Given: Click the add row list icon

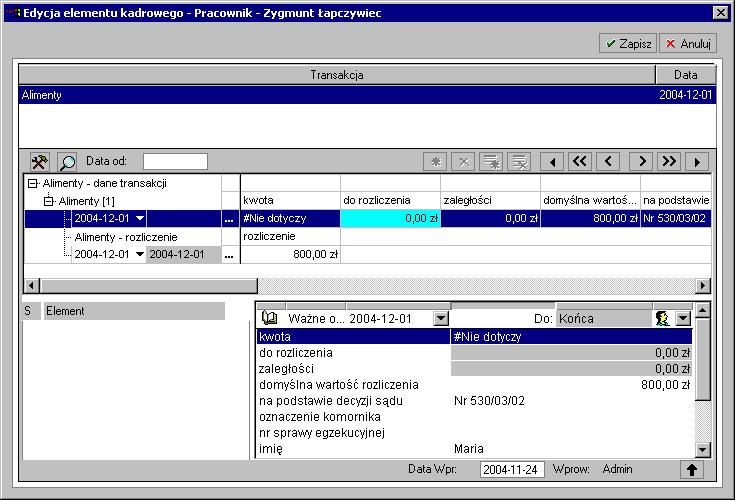Looking at the screenshot, I should pyautogui.click(x=491, y=162).
